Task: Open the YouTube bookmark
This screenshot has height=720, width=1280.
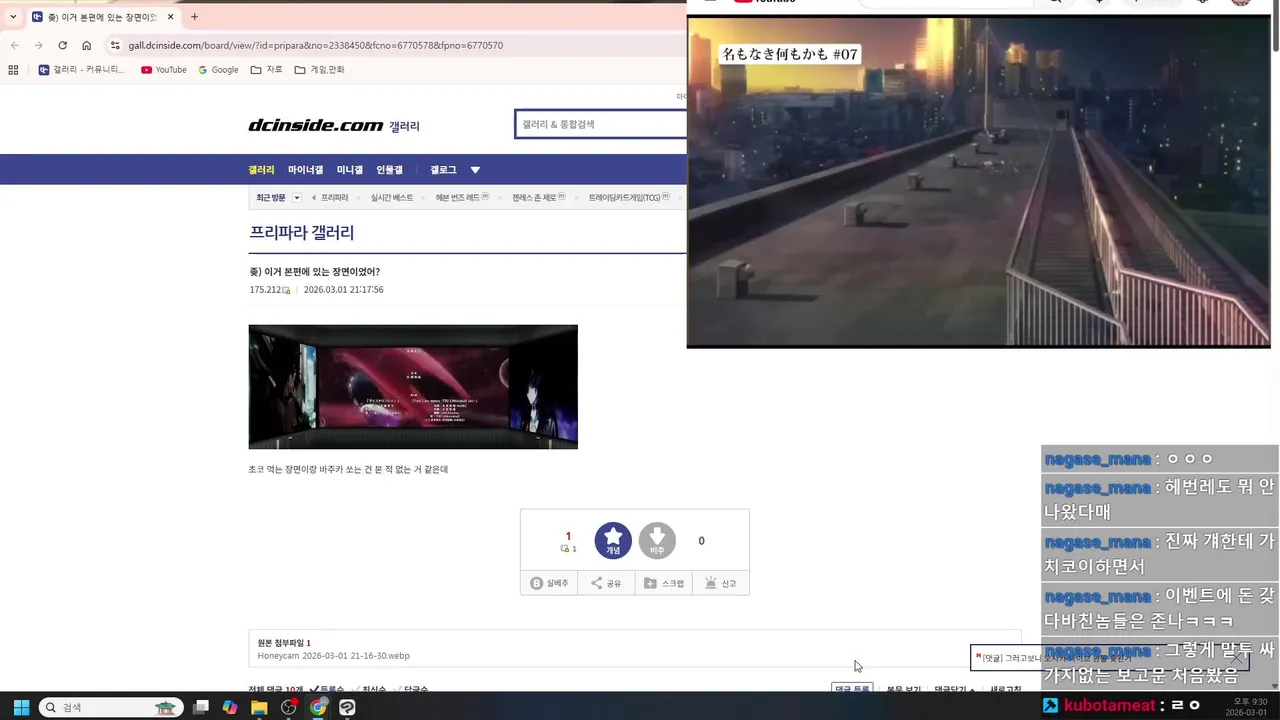Action: pos(164,70)
